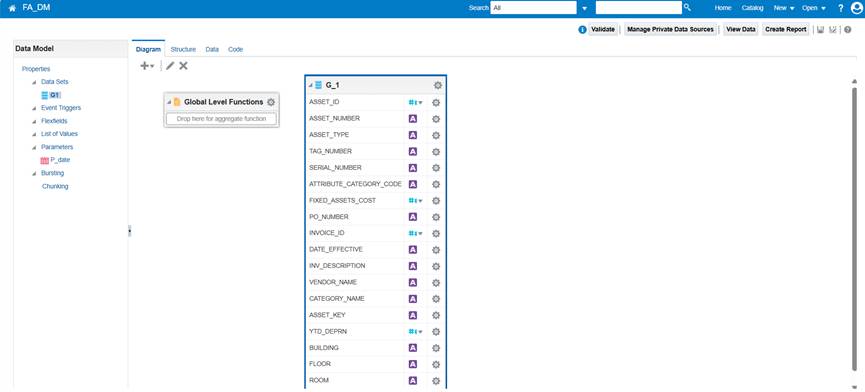Image resolution: width=865 pixels, height=392 pixels.
Task: Open Catalog in the header
Action: point(752,8)
